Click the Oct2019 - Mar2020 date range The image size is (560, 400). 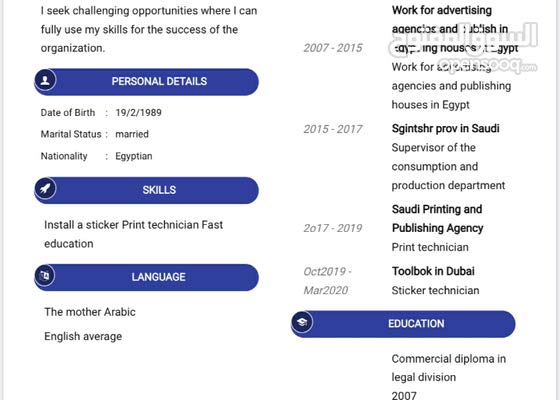click(x=328, y=281)
